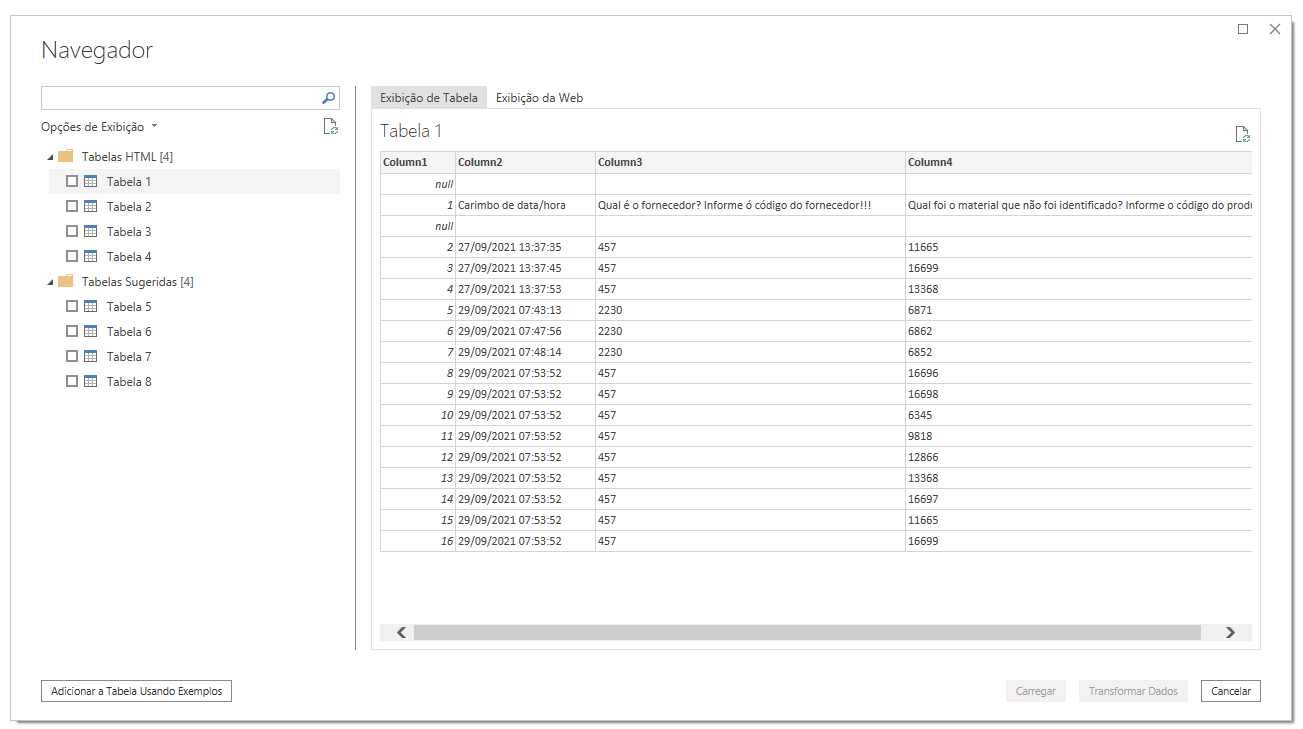
Task: Collapse the Tabelas HTML group arrow
Action: [50, 157]
